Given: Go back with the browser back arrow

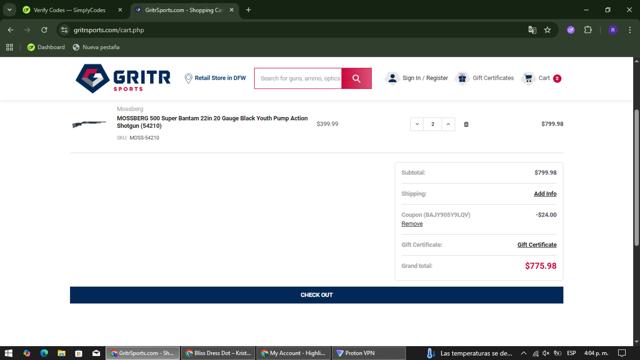Looking at the screenshot, I should 11,30.
